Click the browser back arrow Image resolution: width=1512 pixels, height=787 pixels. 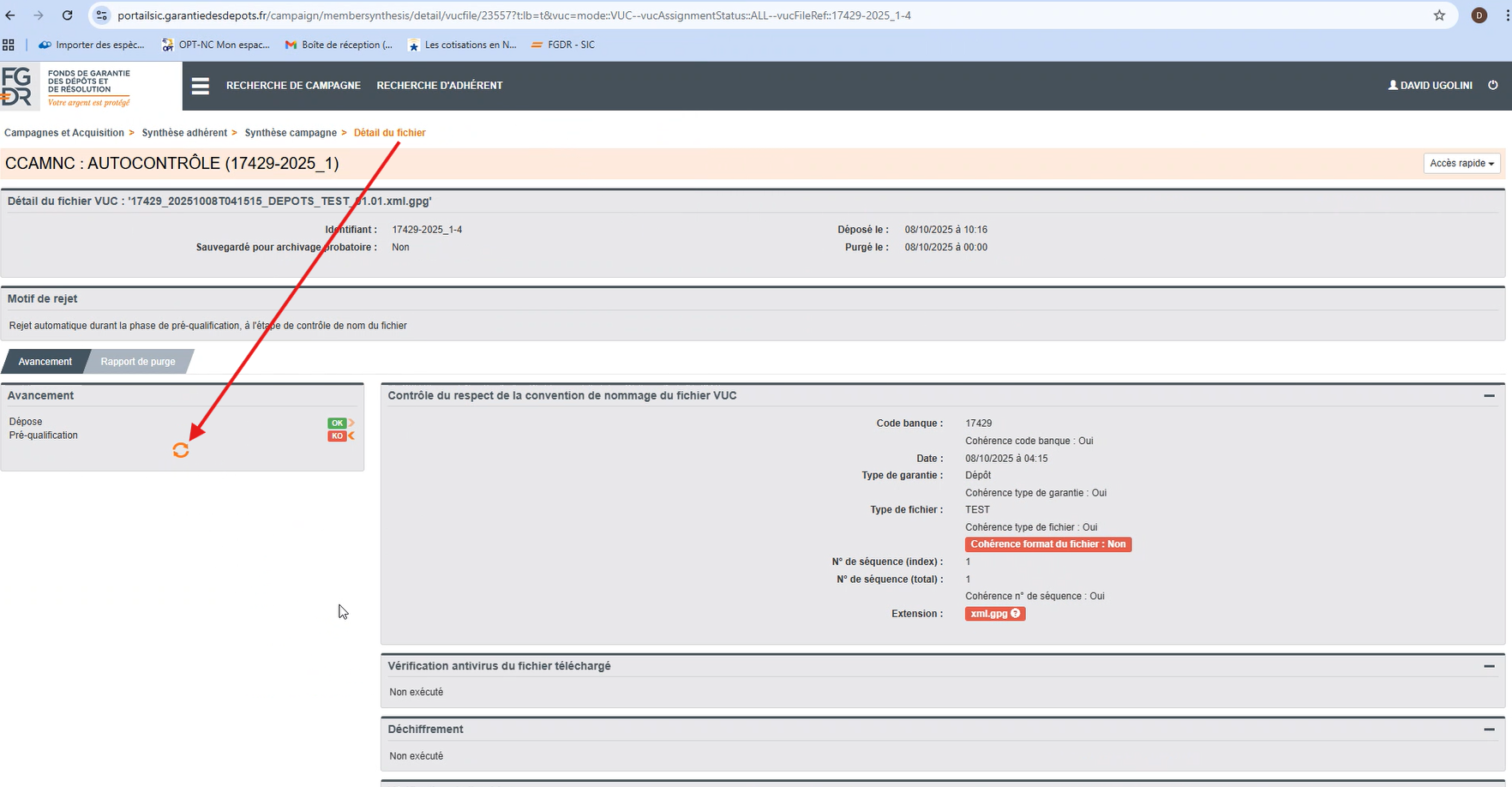click(x=10, y=15)
